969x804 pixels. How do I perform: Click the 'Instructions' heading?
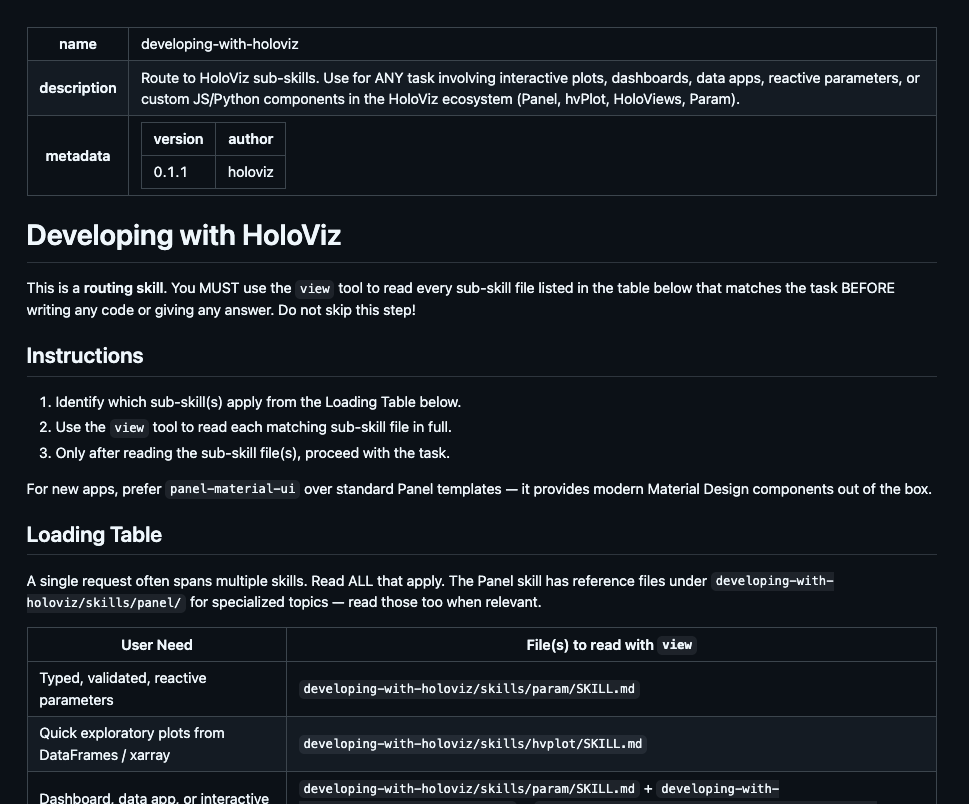pos(85,355)
